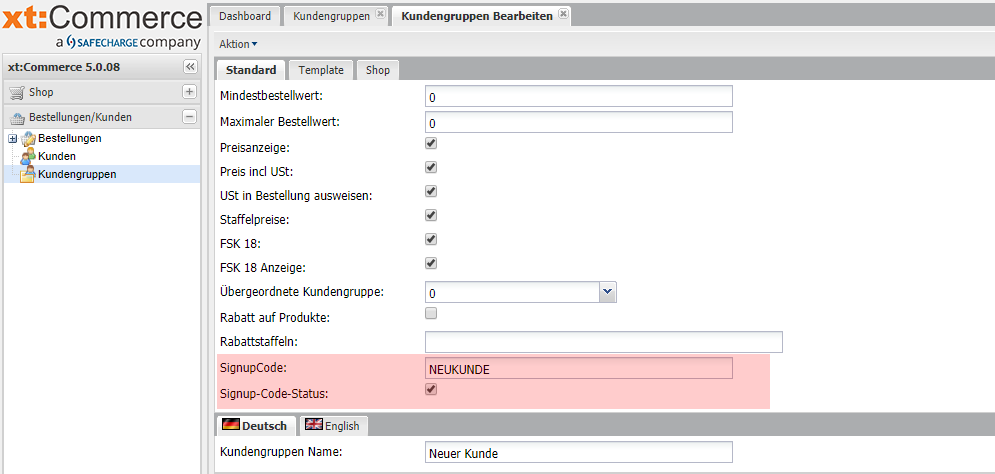Collapse the Bestellungen/Kunden panel with minus button
The width and height of the screenshot is (995, 474).
[x=190, y=118]
